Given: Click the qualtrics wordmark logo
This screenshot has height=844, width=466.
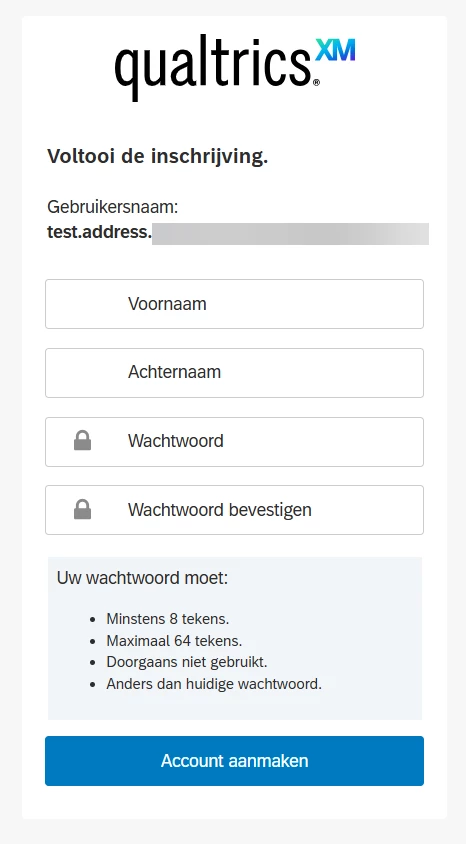Looking at the screenshot, I should pyautogui.click(x=213, y=67).
